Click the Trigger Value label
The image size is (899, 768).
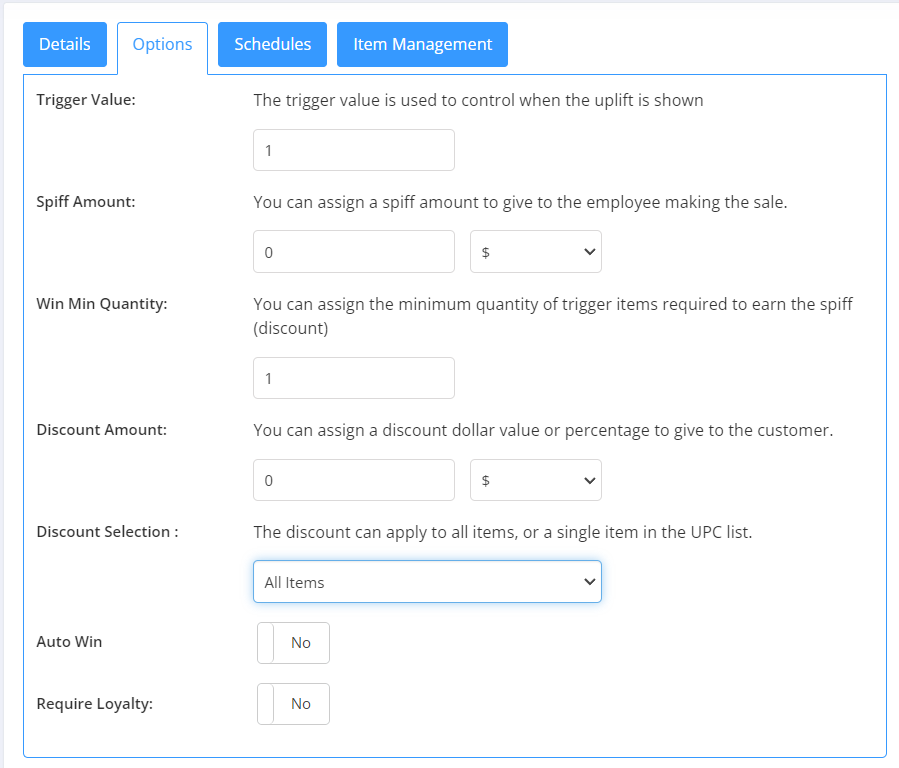click(86, 100)
